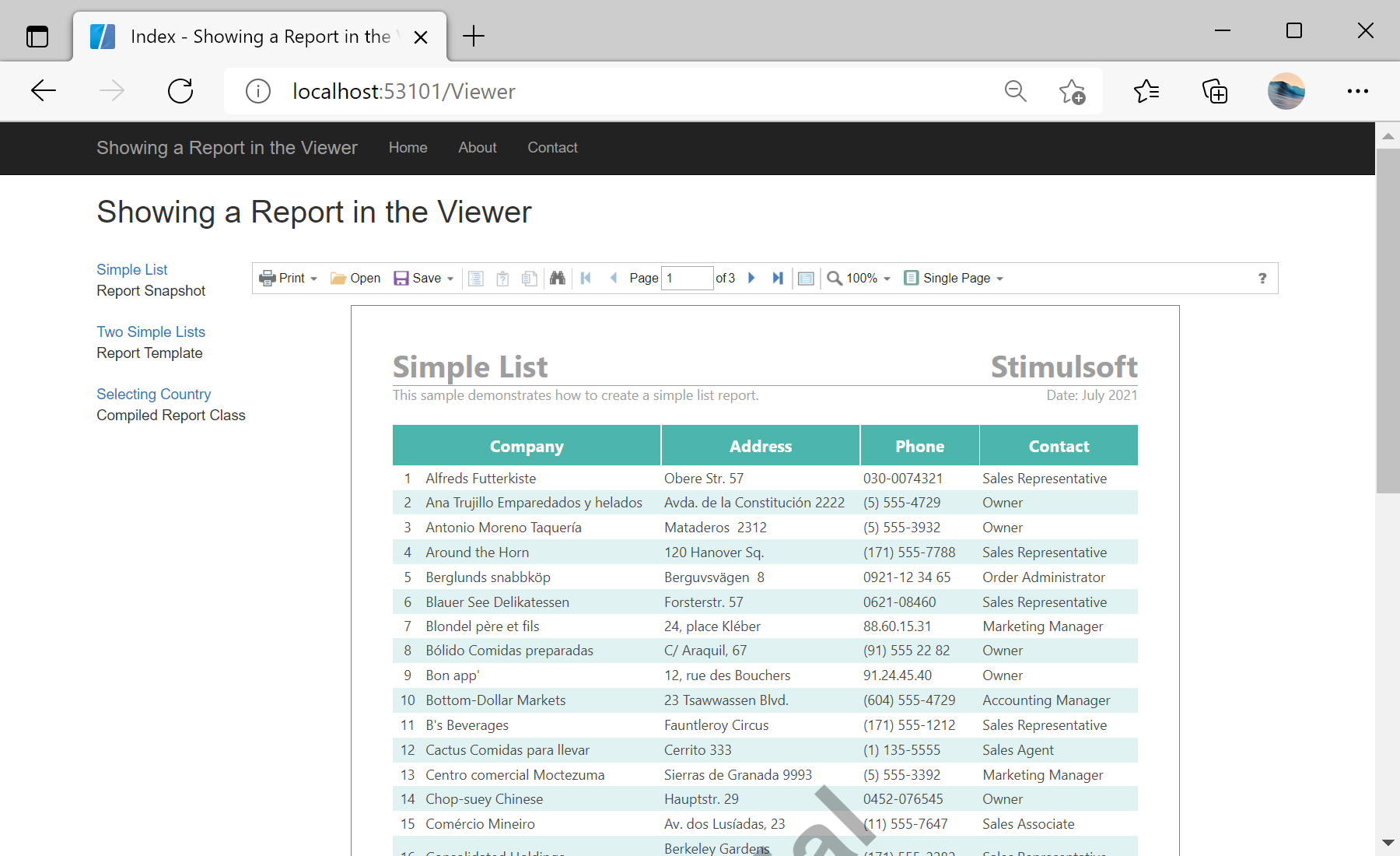Add this page to favorites star icon

[1072, 91]
